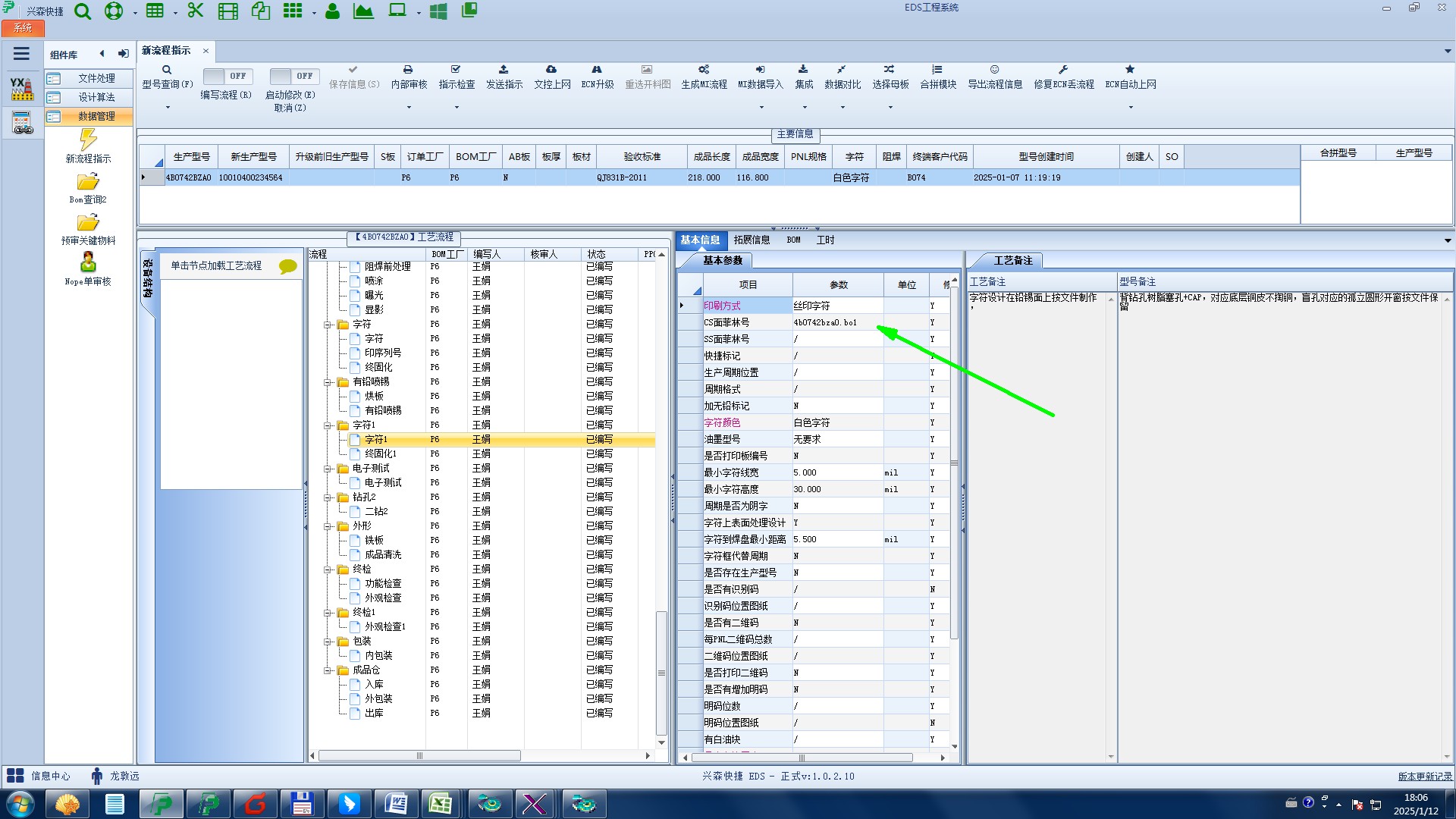Click the 型号查询 search icon

167,70
